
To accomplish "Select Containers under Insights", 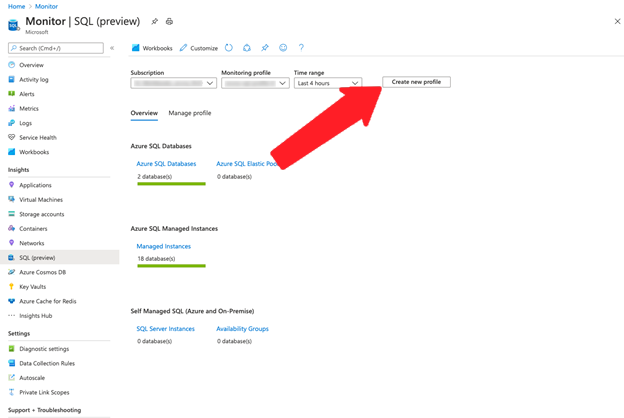I will point(33,229).
